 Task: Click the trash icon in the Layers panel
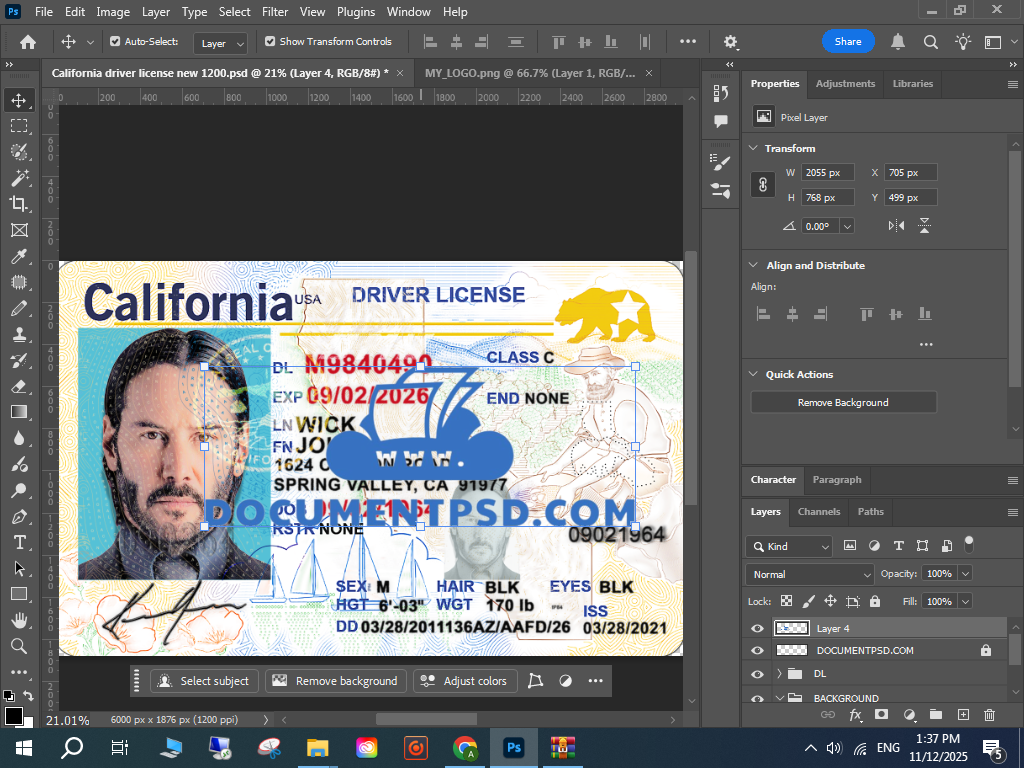[989, 715]
